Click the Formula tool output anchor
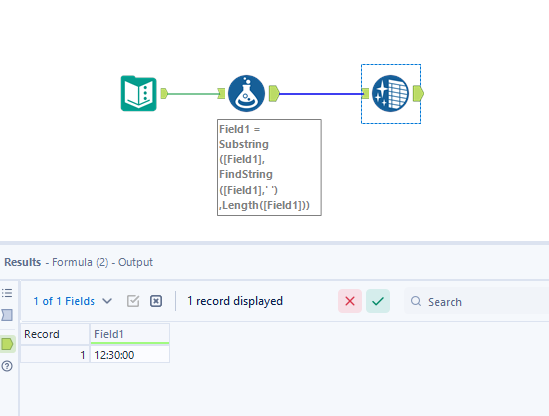This screenshot has height=416, width=549. (274, 93)
